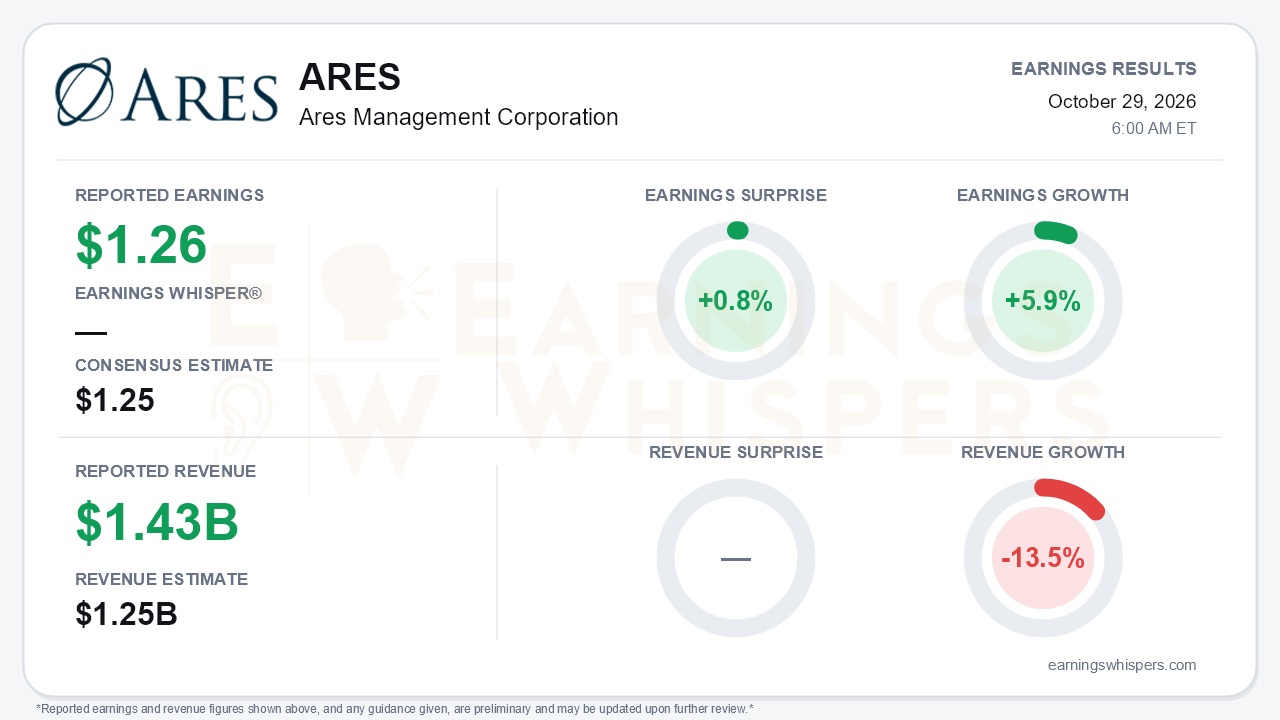This screenshot has width=1280, height=720.
Task: Click the REVENUE ESTIMATE label
Action: click(x=162, y=579)
